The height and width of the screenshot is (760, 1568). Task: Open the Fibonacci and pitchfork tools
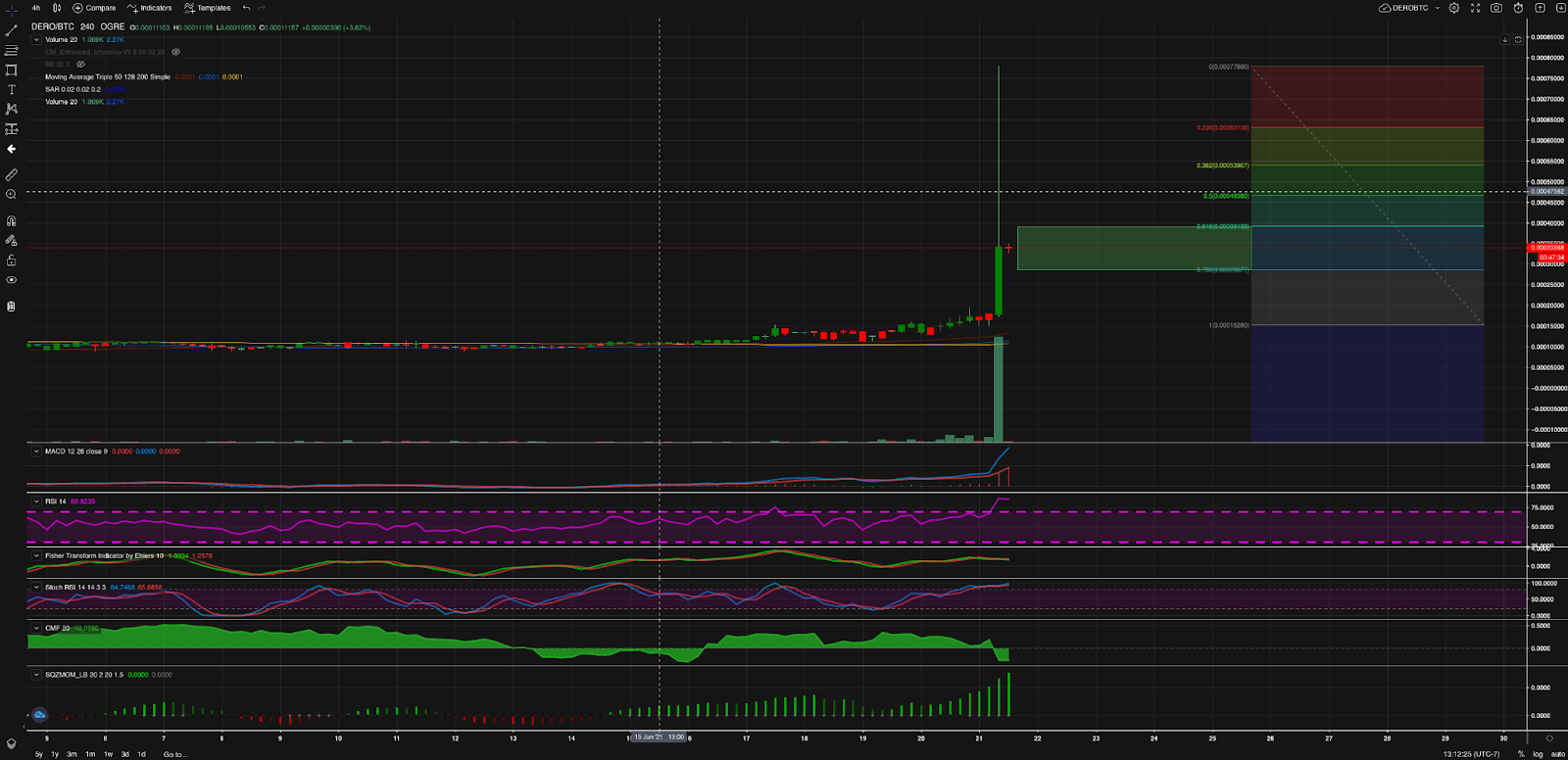12,50
